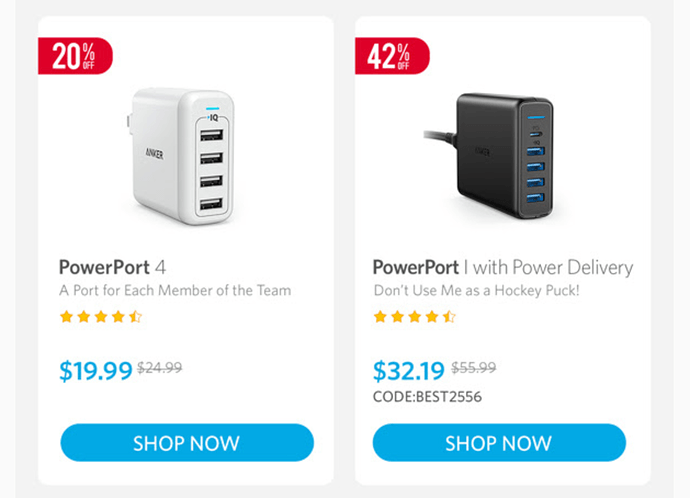Click 'A Port for Each Member of the Team' tagline
The width and height of the screenshot is (690, 498).
click(175, 290)
